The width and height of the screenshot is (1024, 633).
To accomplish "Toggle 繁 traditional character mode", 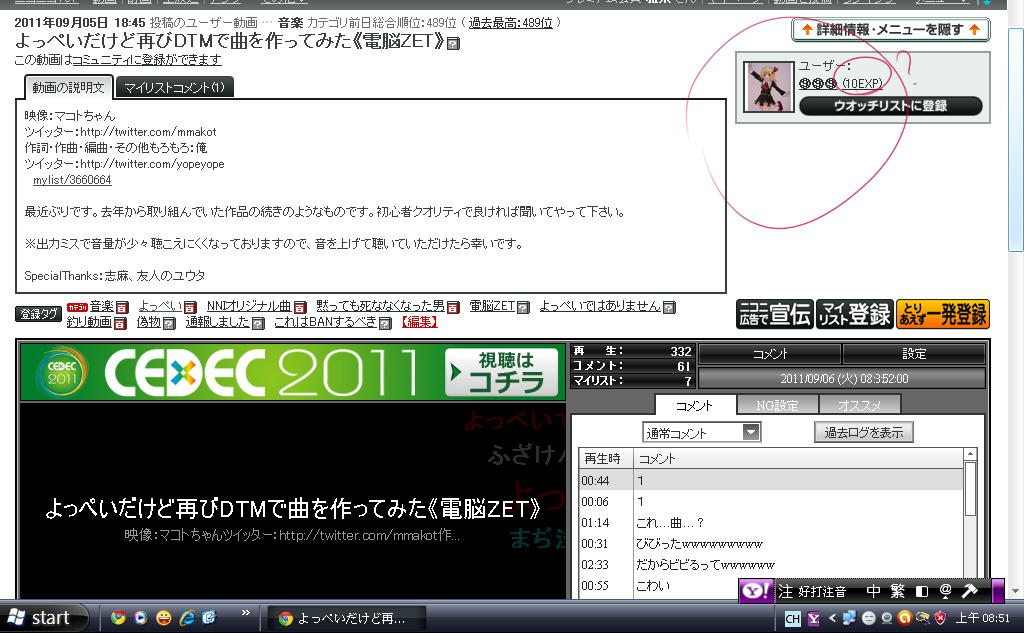I will click(x=897, y=591).
